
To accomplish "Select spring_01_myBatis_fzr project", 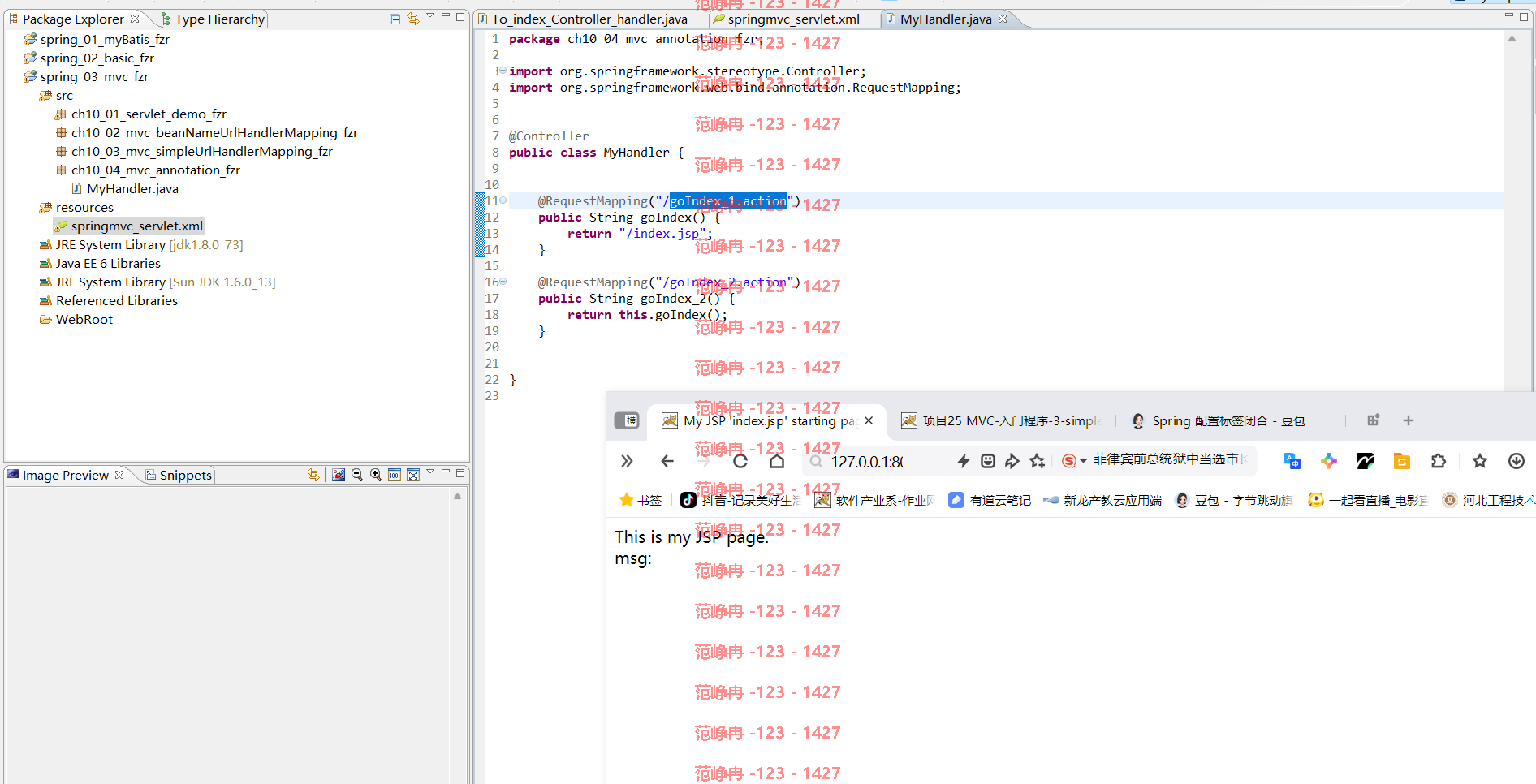I will (105, 39).
